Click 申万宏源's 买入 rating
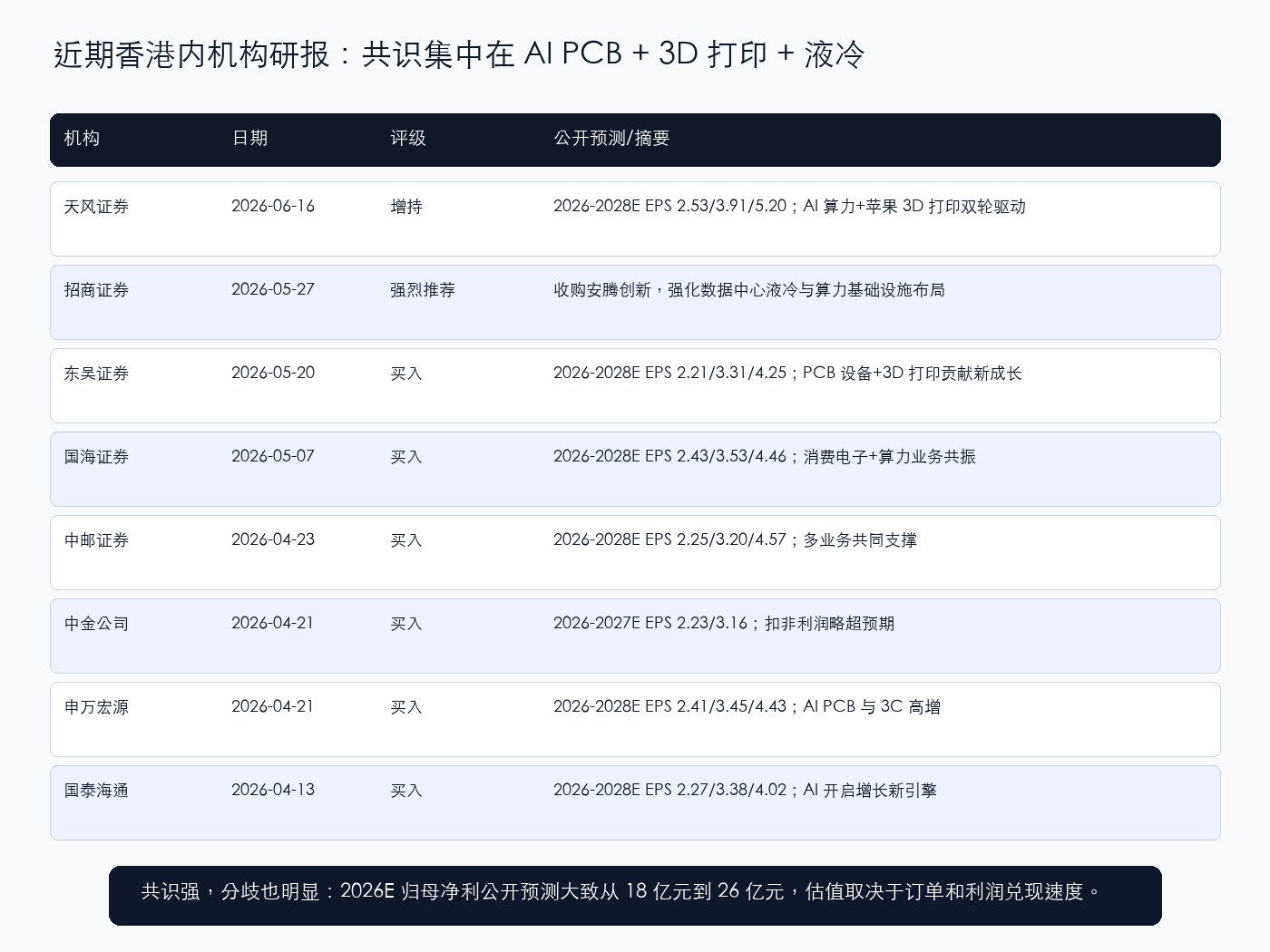This screenshot has width=1270, height=952. [406, 707]
